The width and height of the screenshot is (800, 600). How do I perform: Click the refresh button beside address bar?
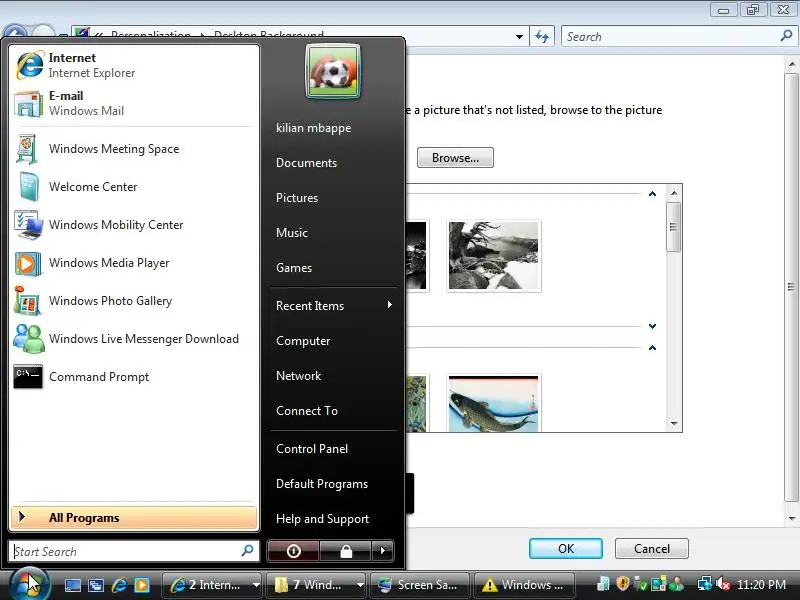click(542, 37)
